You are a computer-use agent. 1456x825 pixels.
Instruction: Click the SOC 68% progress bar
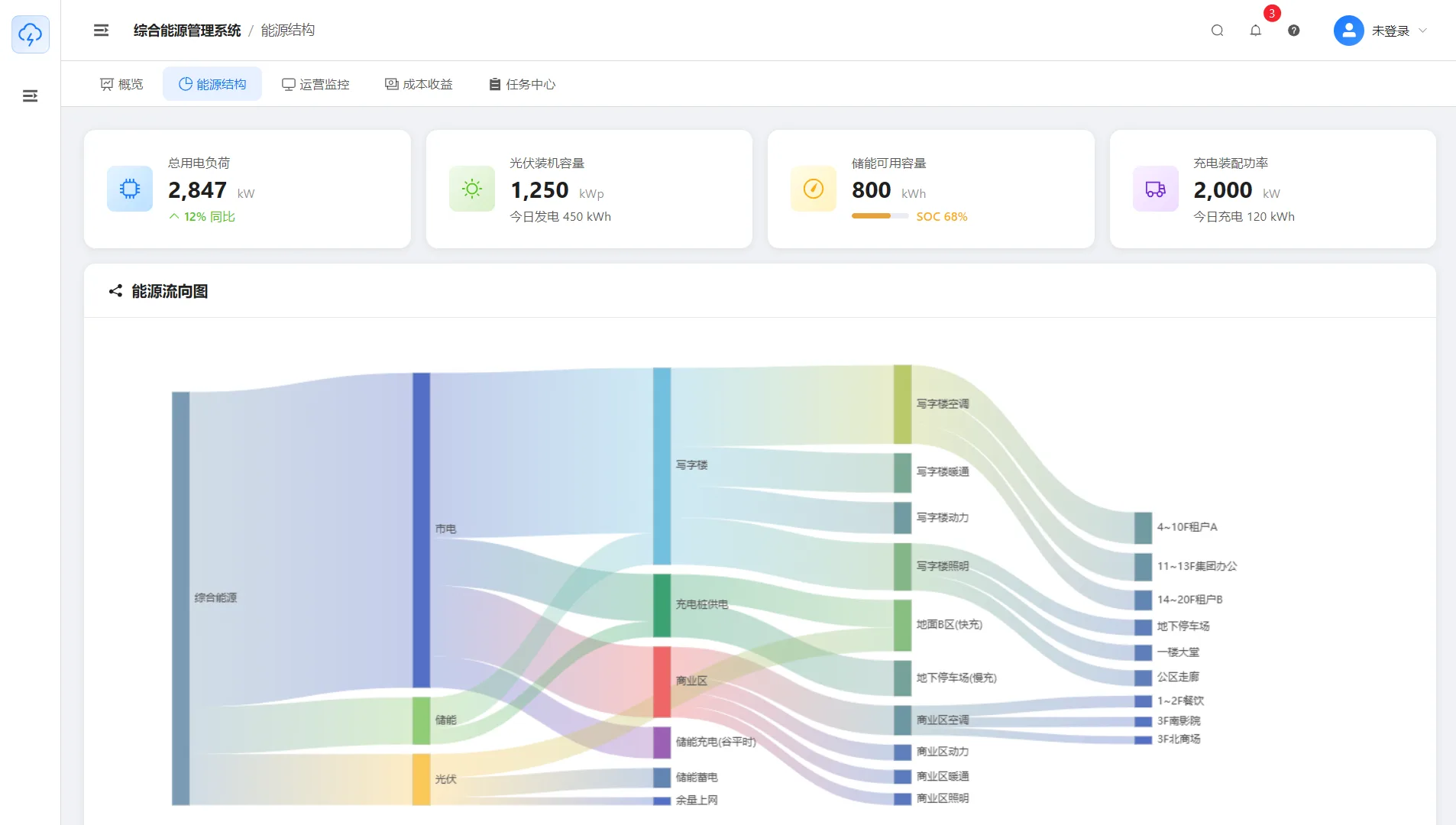point(880,216)
